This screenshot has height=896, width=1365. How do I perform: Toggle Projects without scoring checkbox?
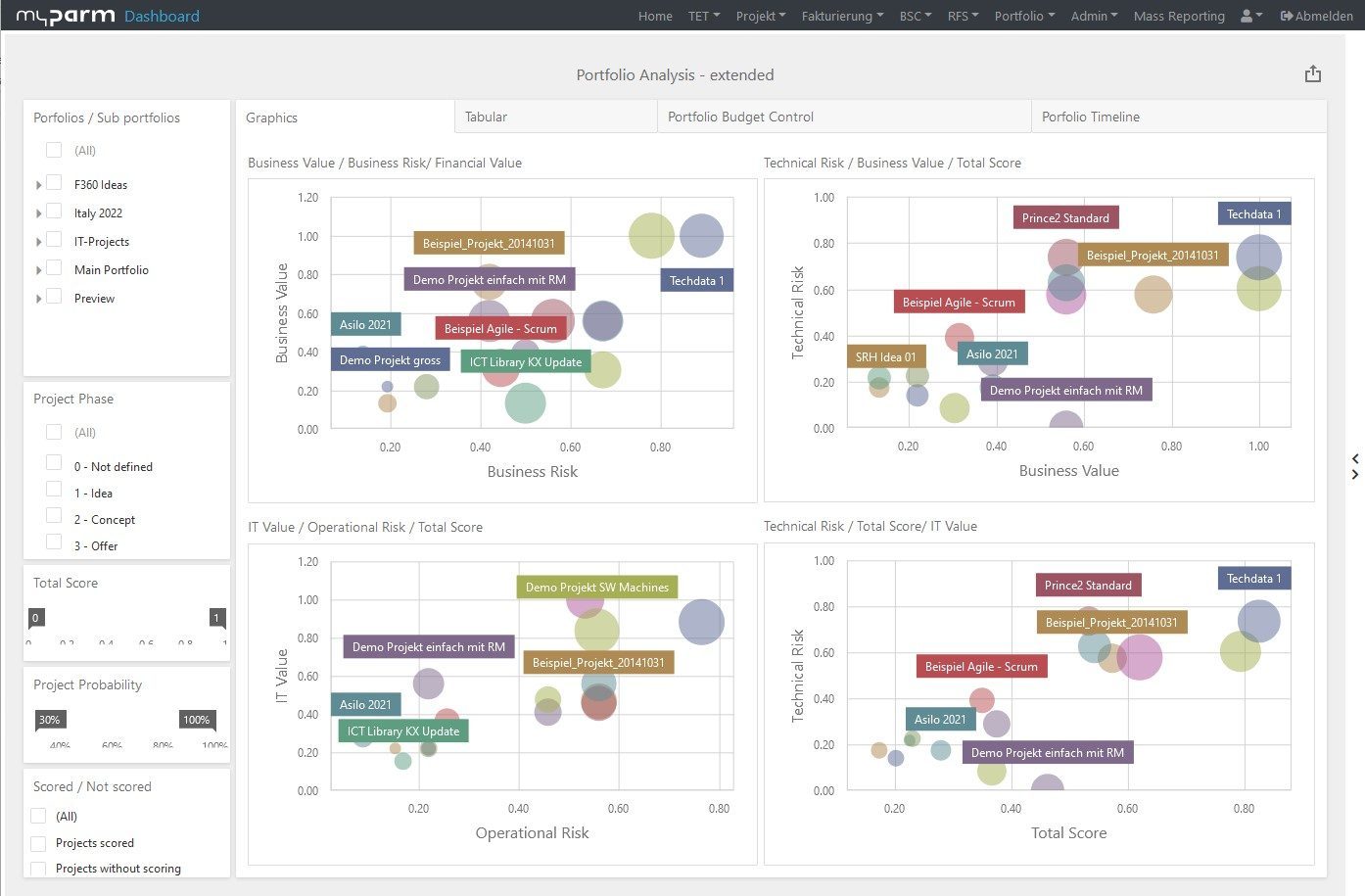pos(38,869)
